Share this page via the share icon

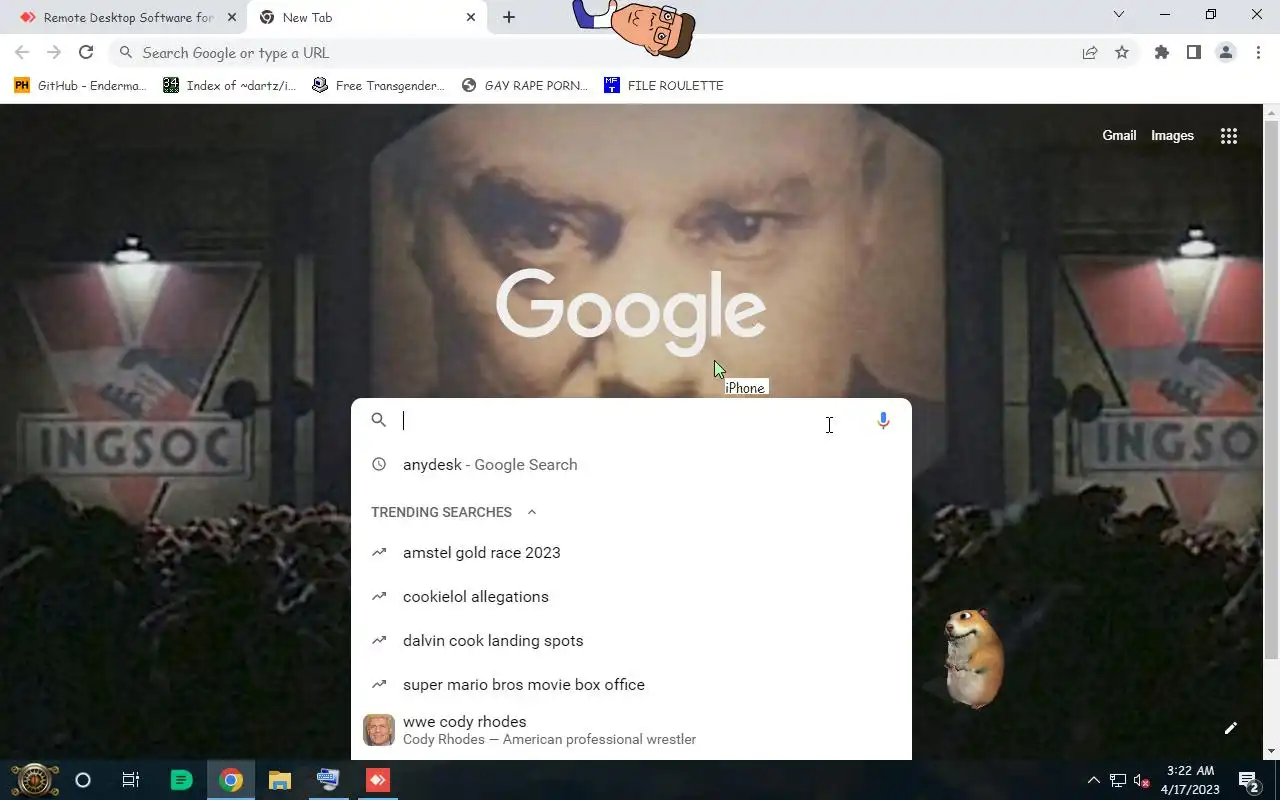click(x=1090, y=53)
